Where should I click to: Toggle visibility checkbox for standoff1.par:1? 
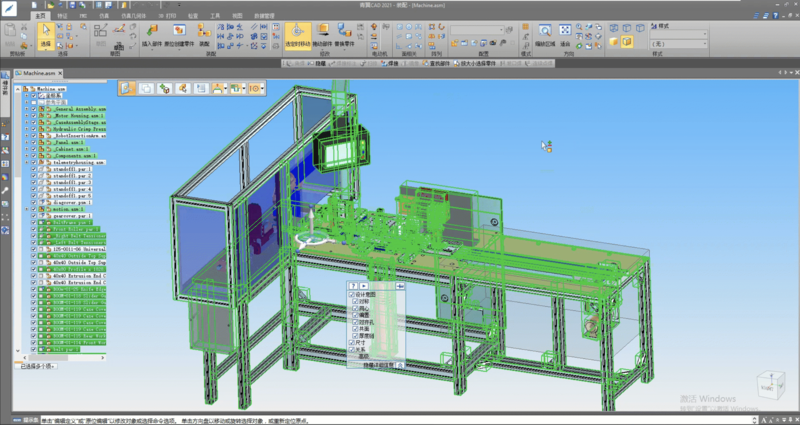tap(34, 169)
